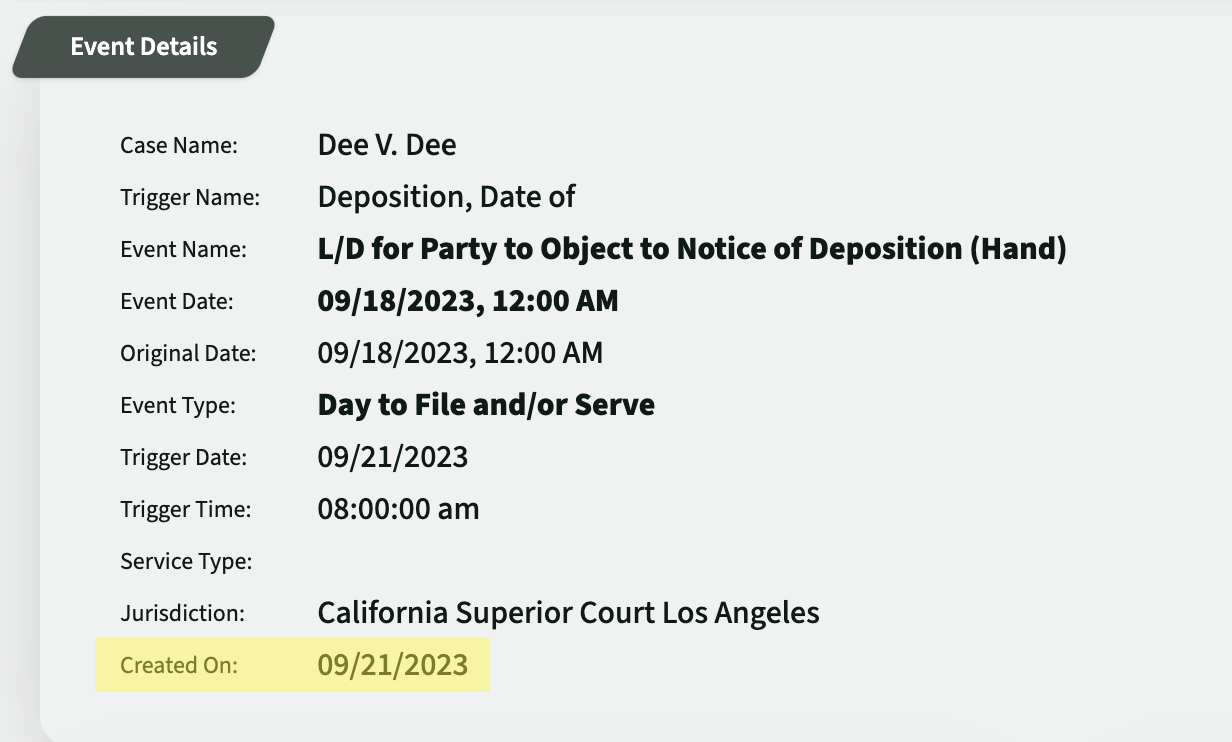Viewport: 1232px width, 742px height.
Task: Click the Created On label
Action: click(178, 664)
